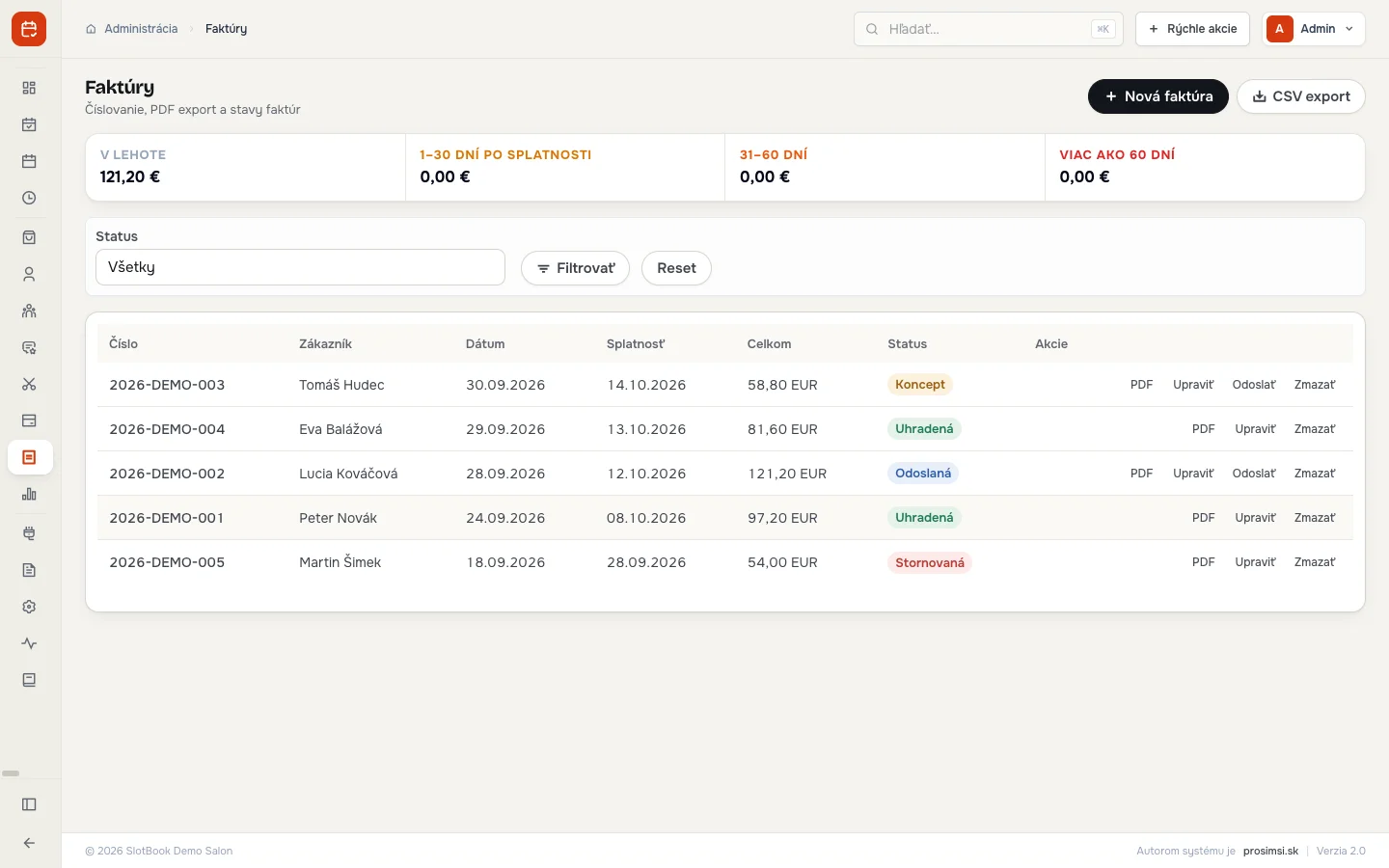Open the scissors services icon in sidebar
1389x868 pixels.
[29, 384]
